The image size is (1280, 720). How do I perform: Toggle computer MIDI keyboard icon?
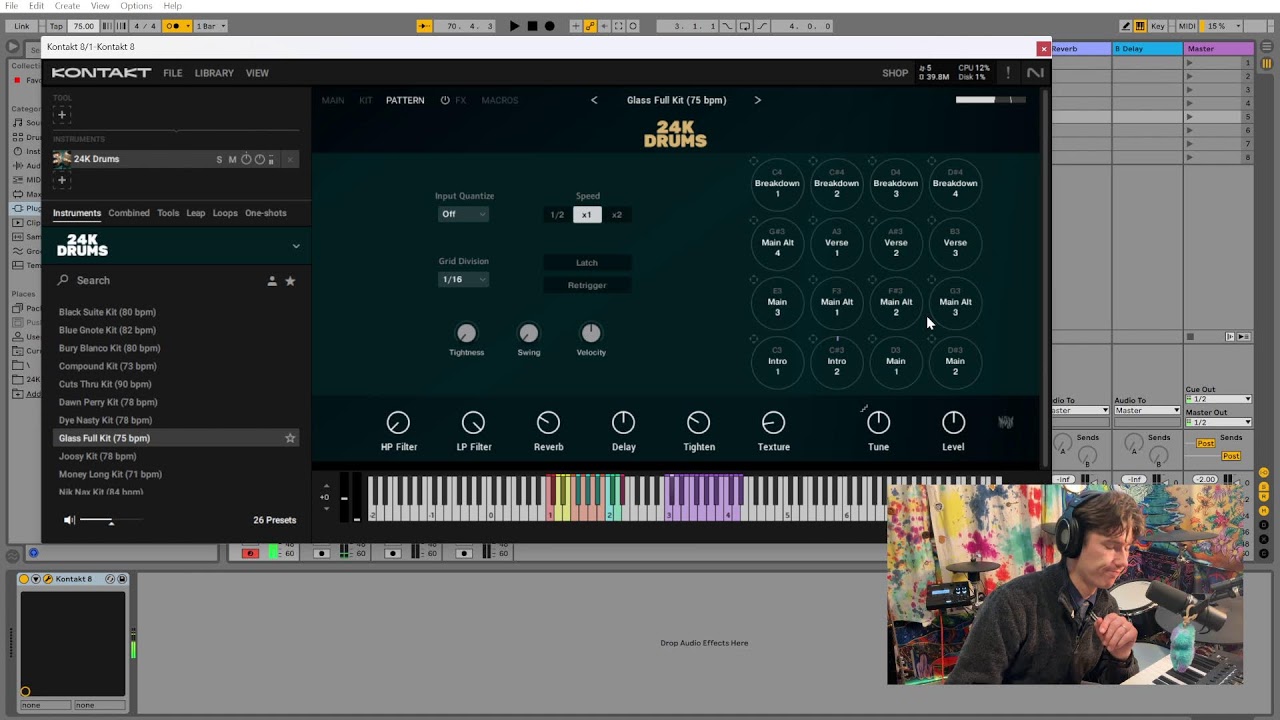[1140, 26]
